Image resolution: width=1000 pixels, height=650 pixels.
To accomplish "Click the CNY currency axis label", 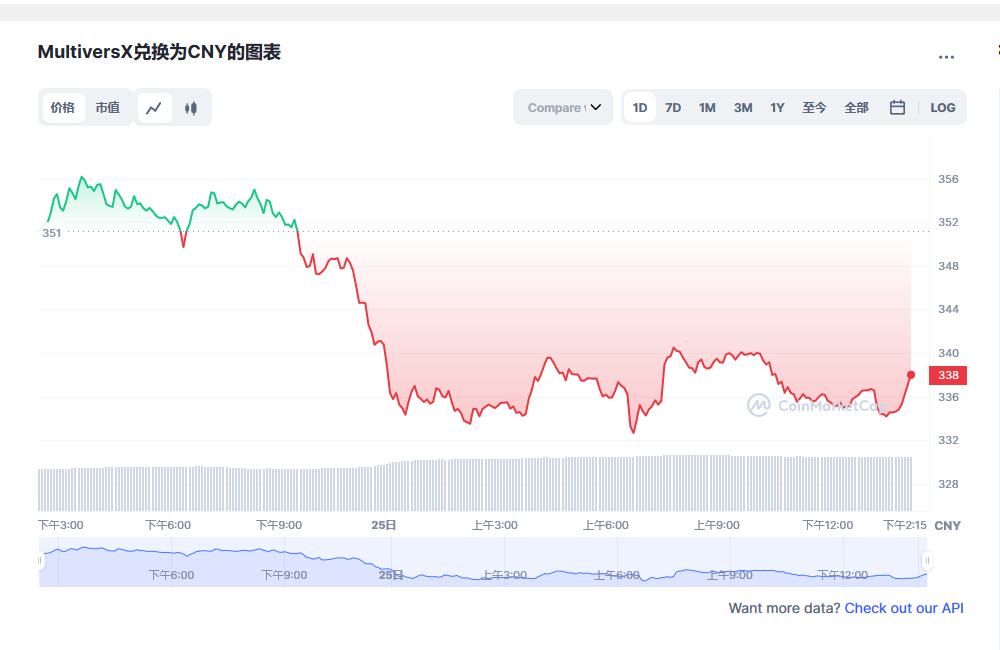I will coord(948,526).
